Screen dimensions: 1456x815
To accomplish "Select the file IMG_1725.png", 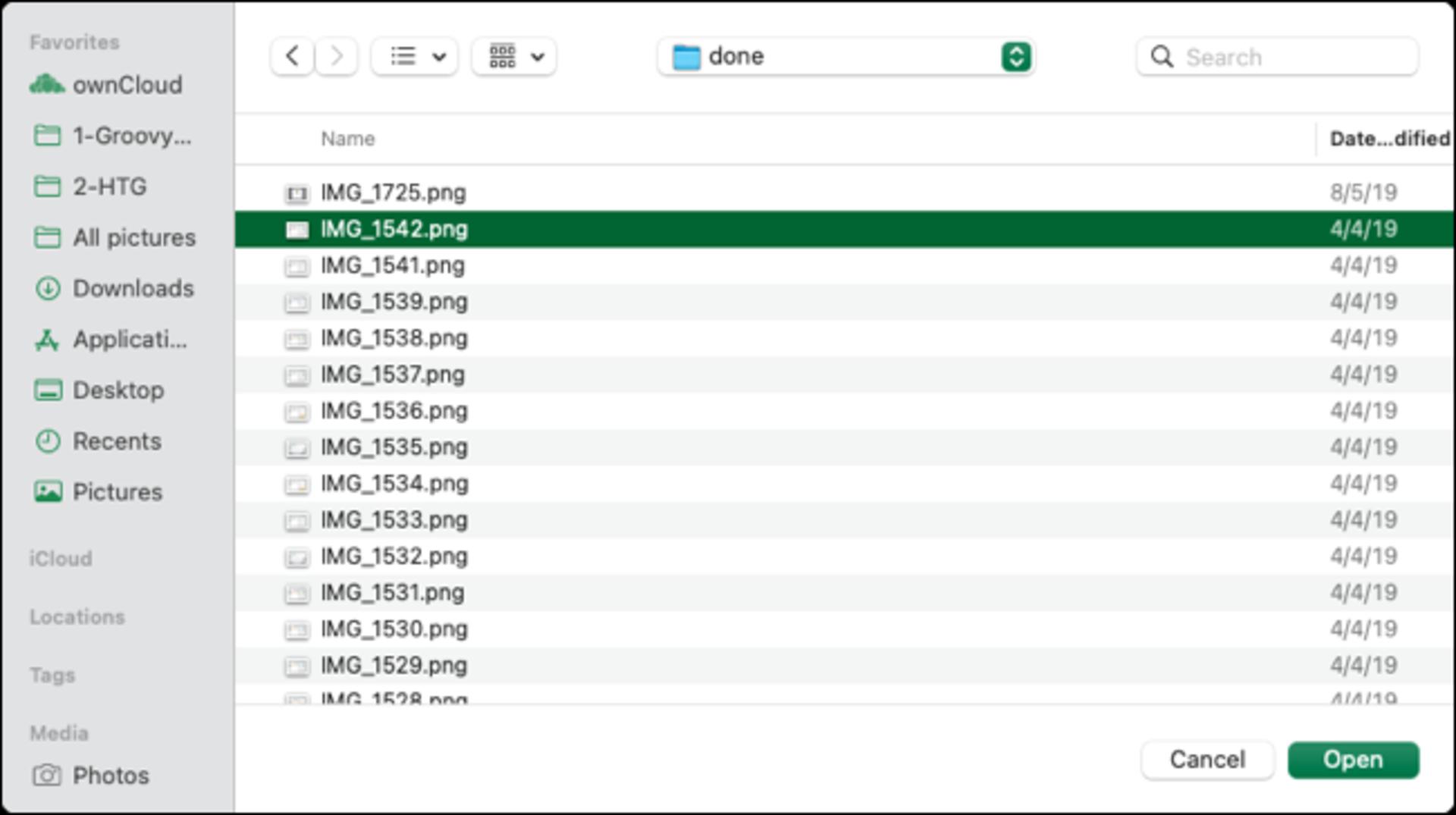I will click(x=844, y=193).
